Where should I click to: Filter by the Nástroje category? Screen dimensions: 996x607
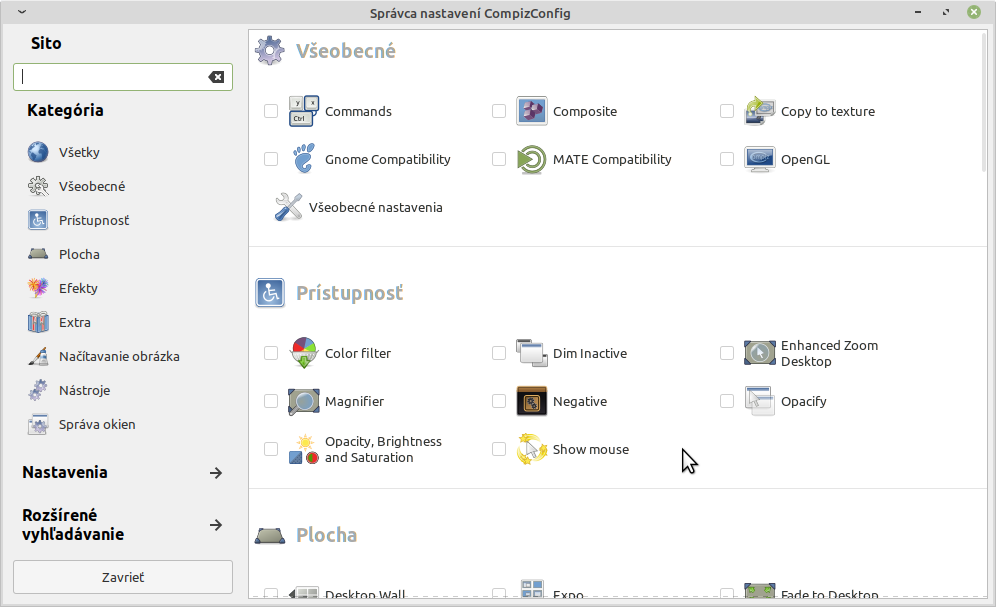coord(84,390)
